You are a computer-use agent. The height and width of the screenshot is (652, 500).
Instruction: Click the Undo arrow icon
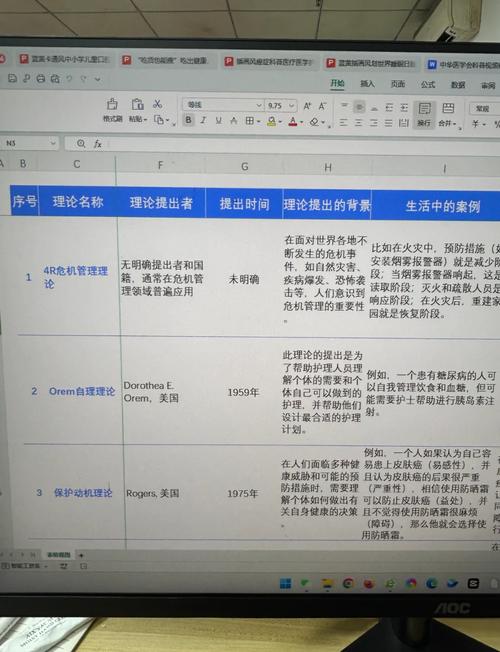(x=69, y=78)
